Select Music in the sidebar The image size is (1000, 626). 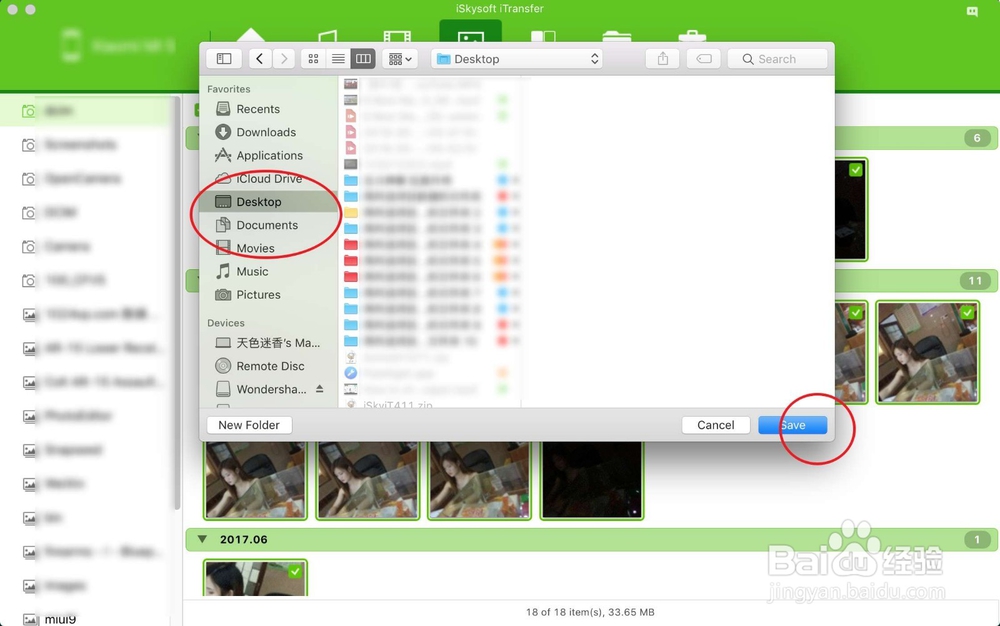point(253,272)
